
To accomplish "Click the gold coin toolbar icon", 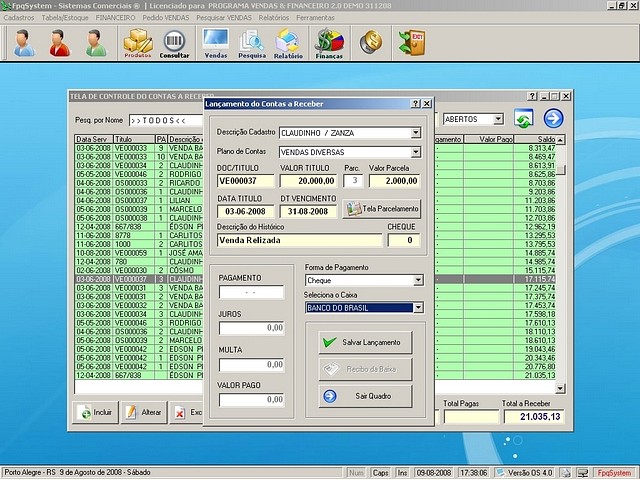I will [371, 42].
